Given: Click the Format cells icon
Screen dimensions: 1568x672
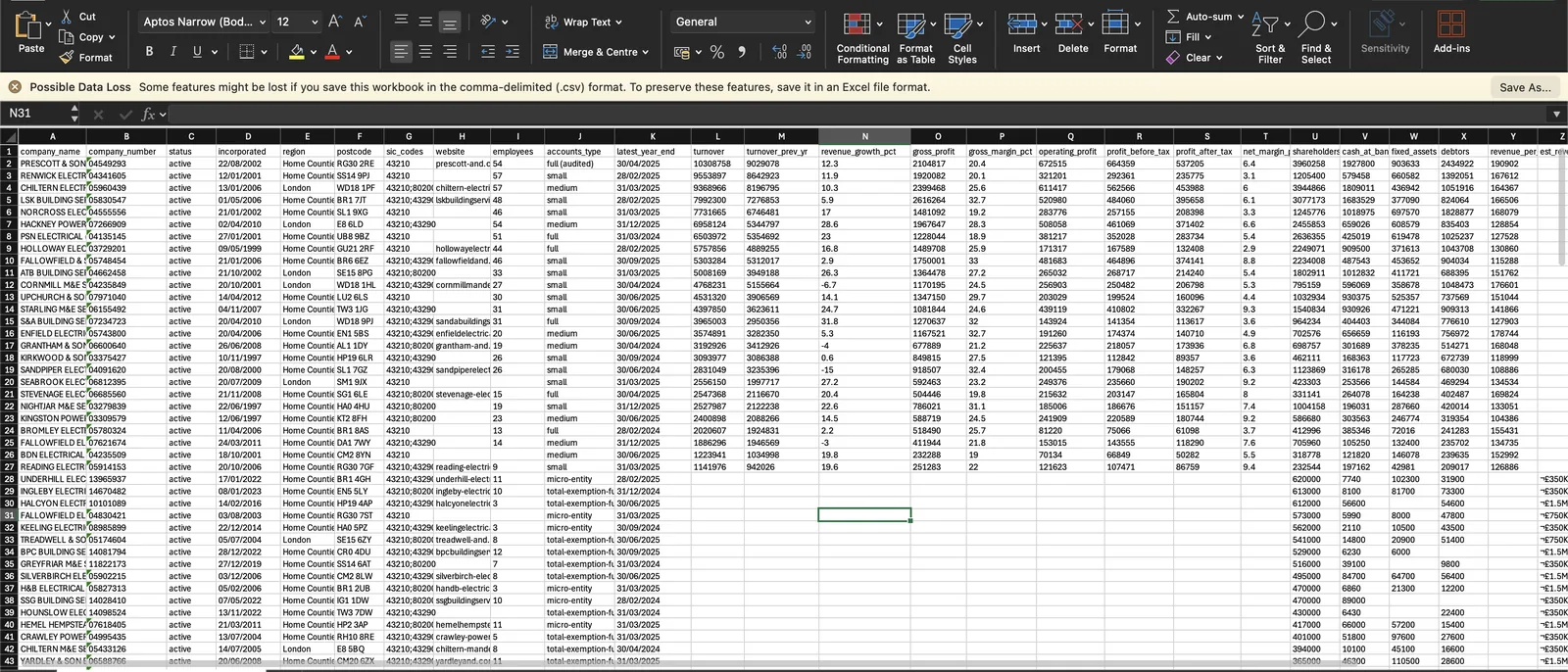Looking at the screenshot, I should pyautogui.click(x=1115, y=24).
